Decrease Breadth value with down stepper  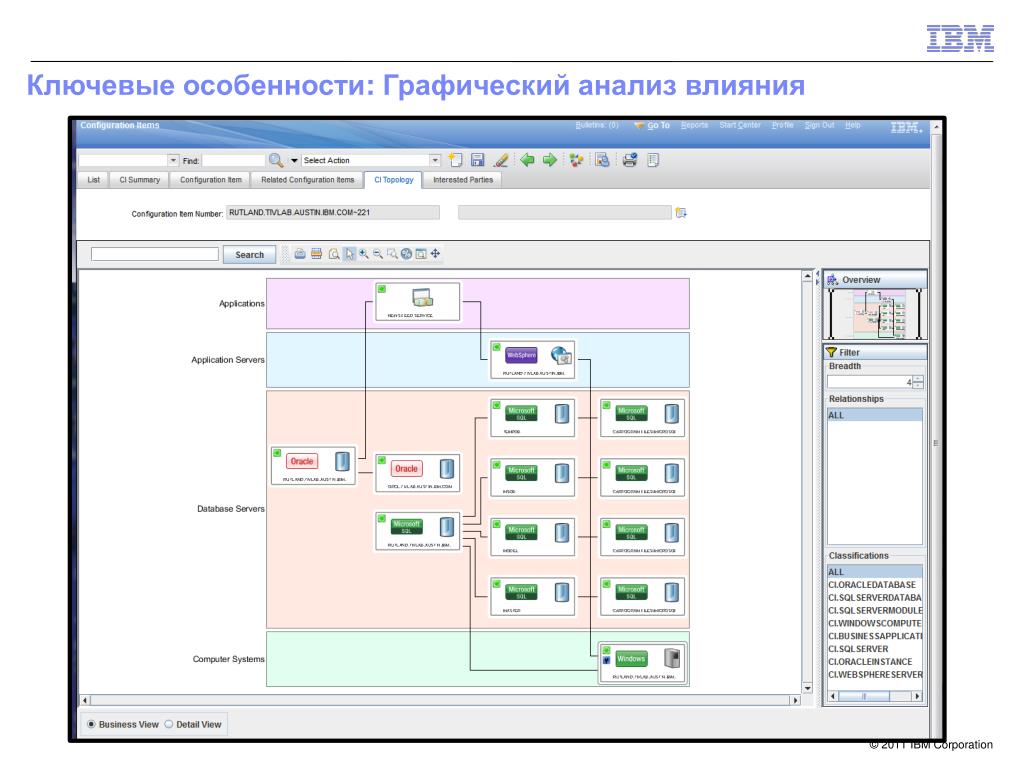pos(918,385)
